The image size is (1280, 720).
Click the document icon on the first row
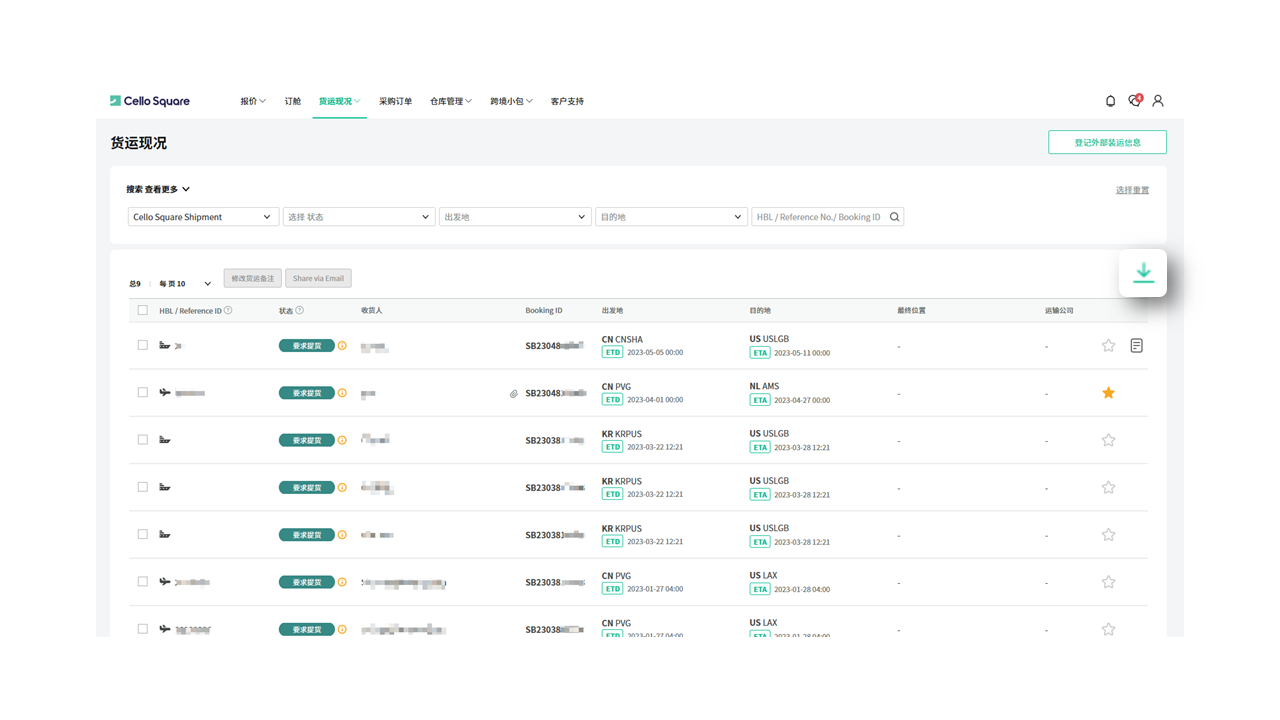pyautogui.click(x=1136, y=346)
